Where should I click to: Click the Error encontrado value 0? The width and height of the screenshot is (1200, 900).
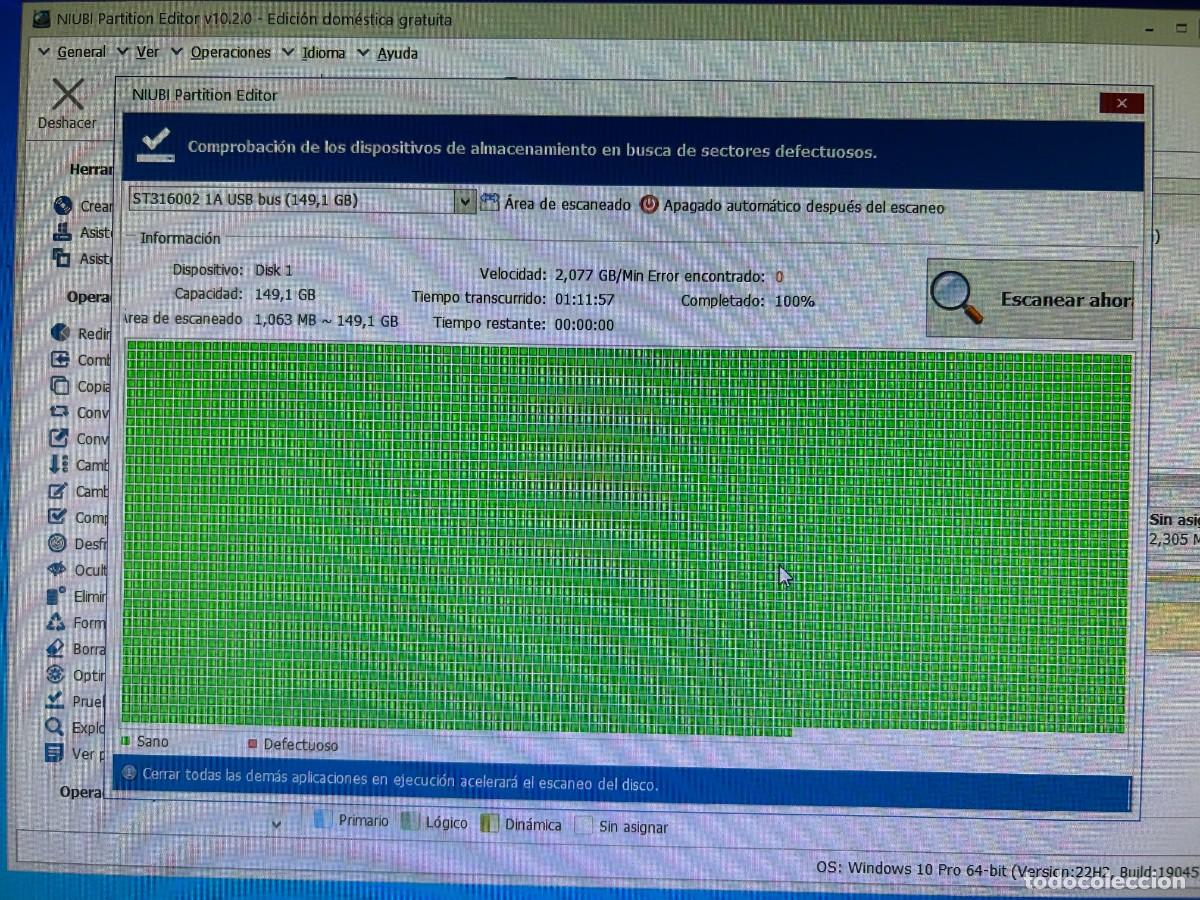point(778,277)
